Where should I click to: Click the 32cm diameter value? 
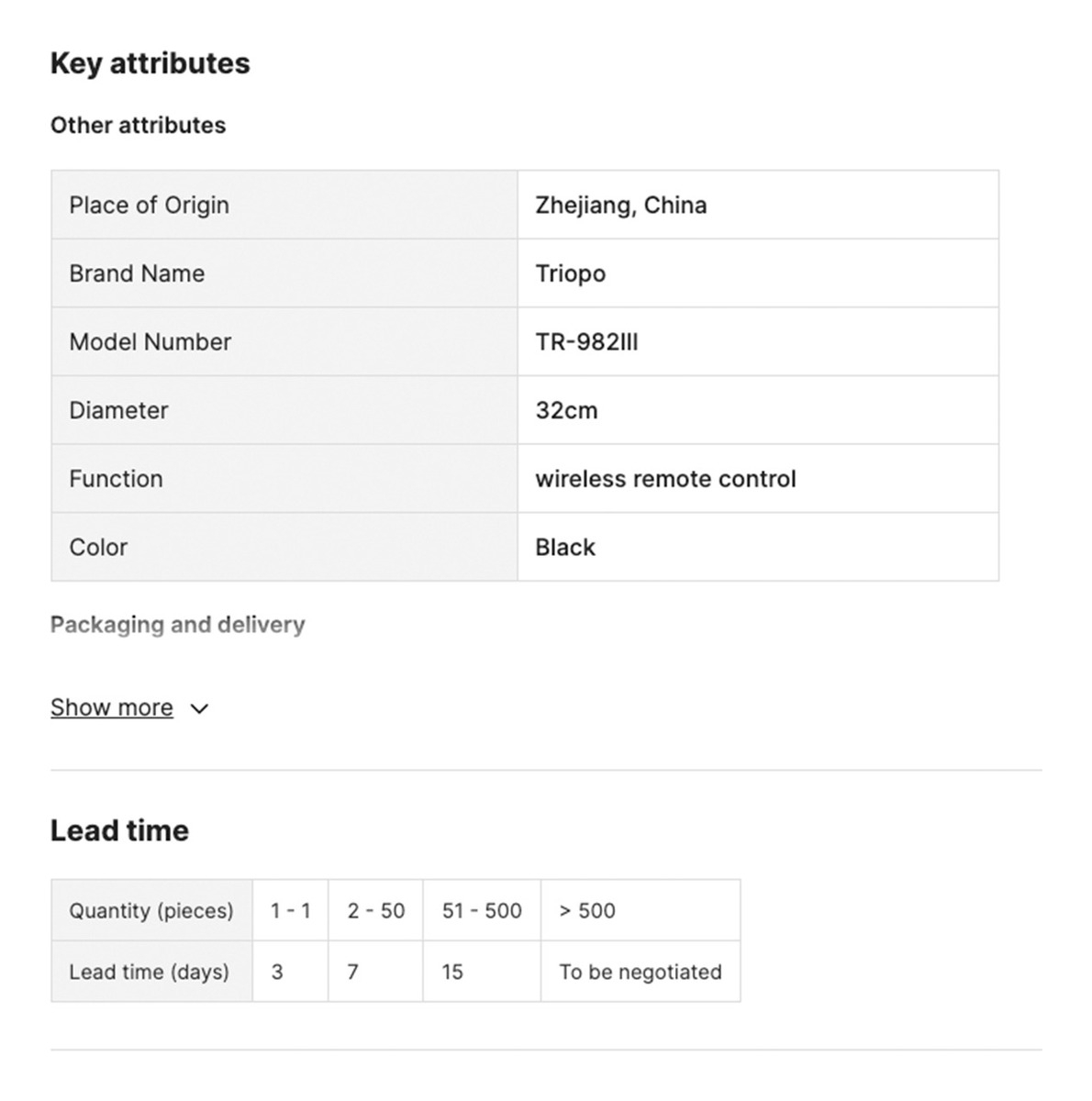566,410
